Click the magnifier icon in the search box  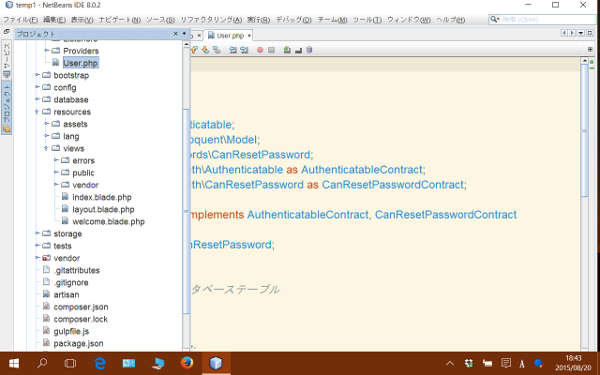pos(494,19)
